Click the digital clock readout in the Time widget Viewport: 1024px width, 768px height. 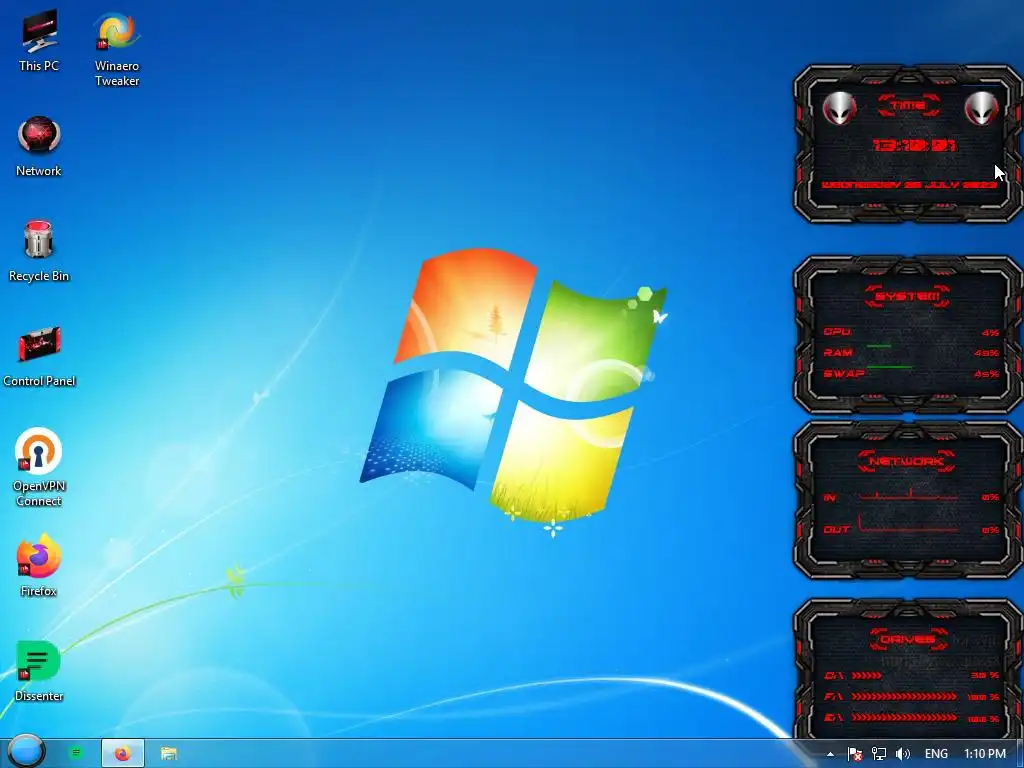[915, 145]
